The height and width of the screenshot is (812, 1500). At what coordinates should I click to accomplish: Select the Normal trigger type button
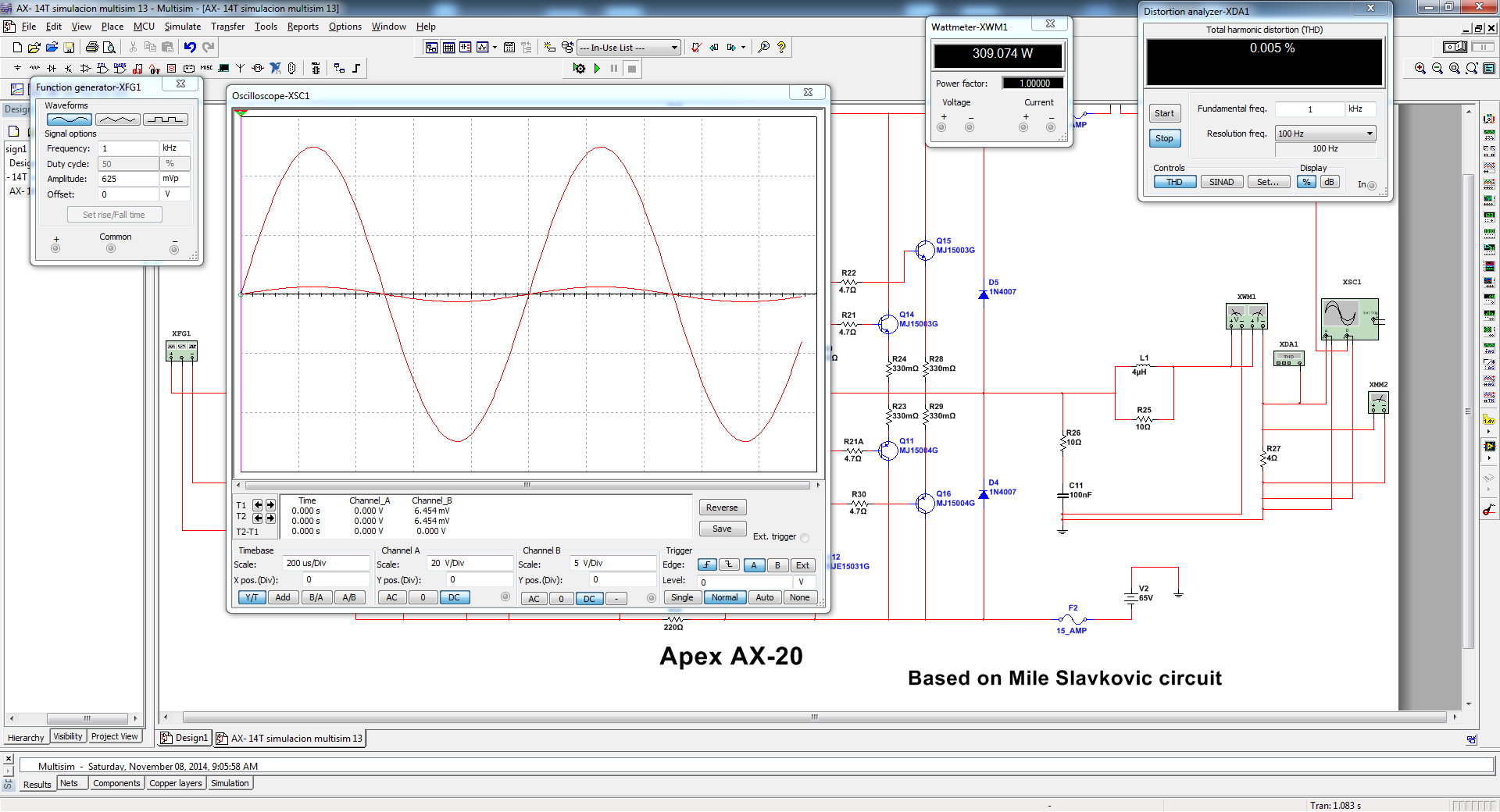point(724,597)
